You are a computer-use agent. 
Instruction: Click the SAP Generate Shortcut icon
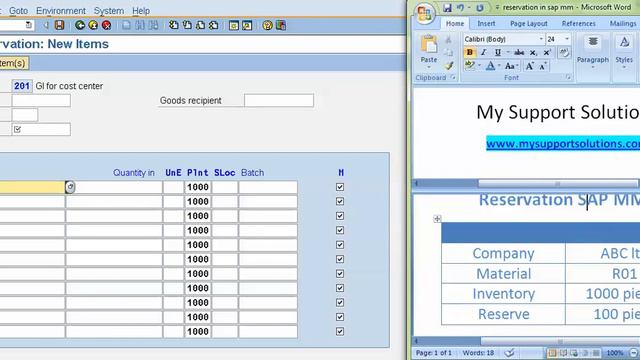247,25
